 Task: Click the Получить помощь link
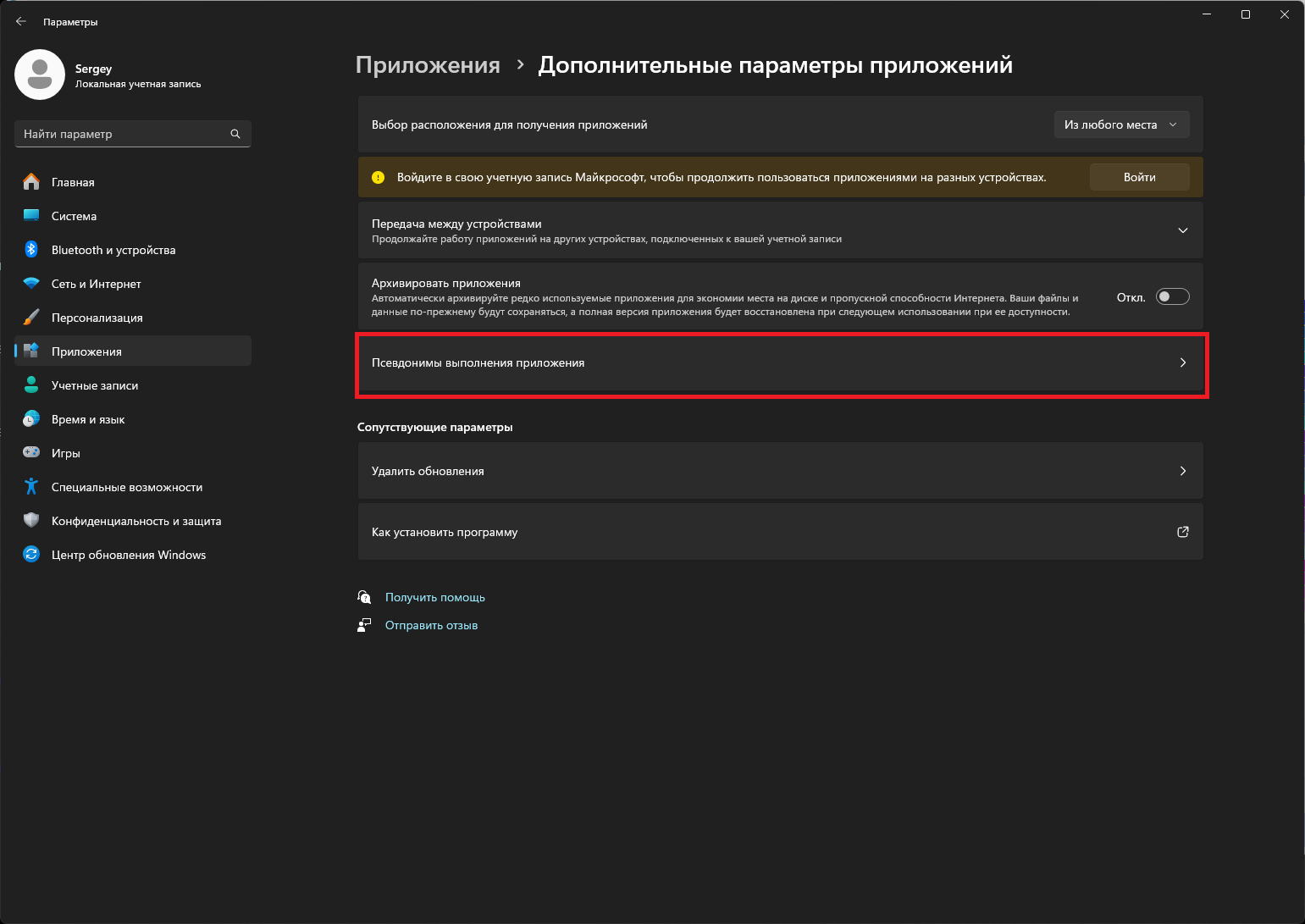point(435,597)
